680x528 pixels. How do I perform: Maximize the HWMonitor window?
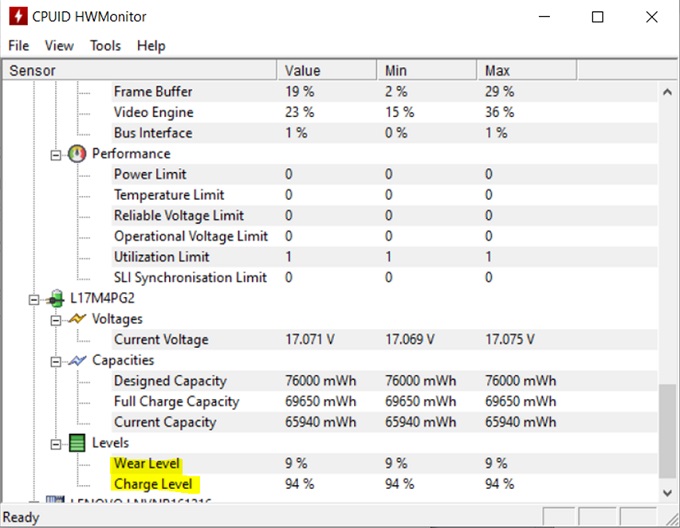(x=598, y=17)
